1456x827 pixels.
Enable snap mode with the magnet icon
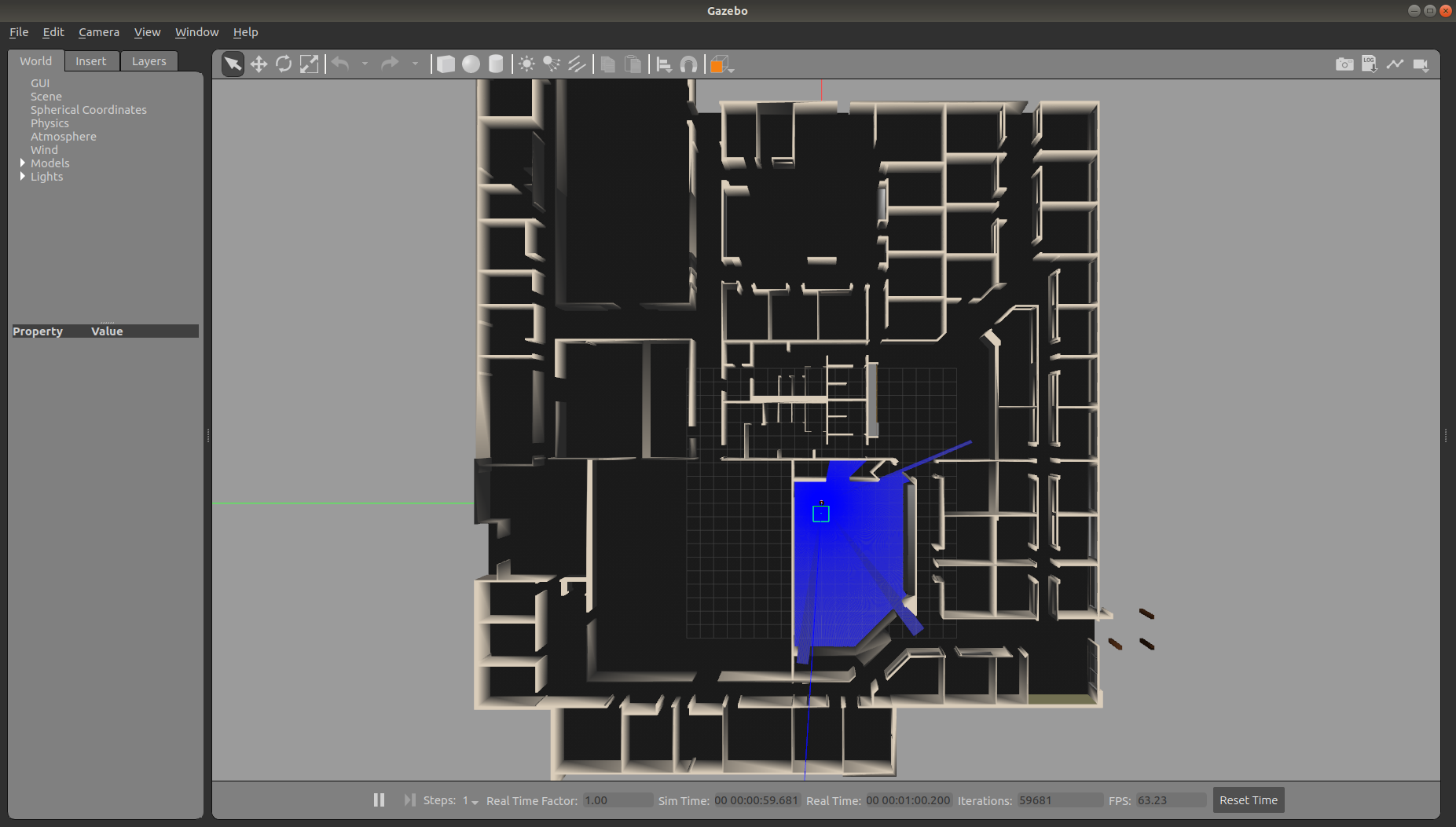(x=689, y=64)
